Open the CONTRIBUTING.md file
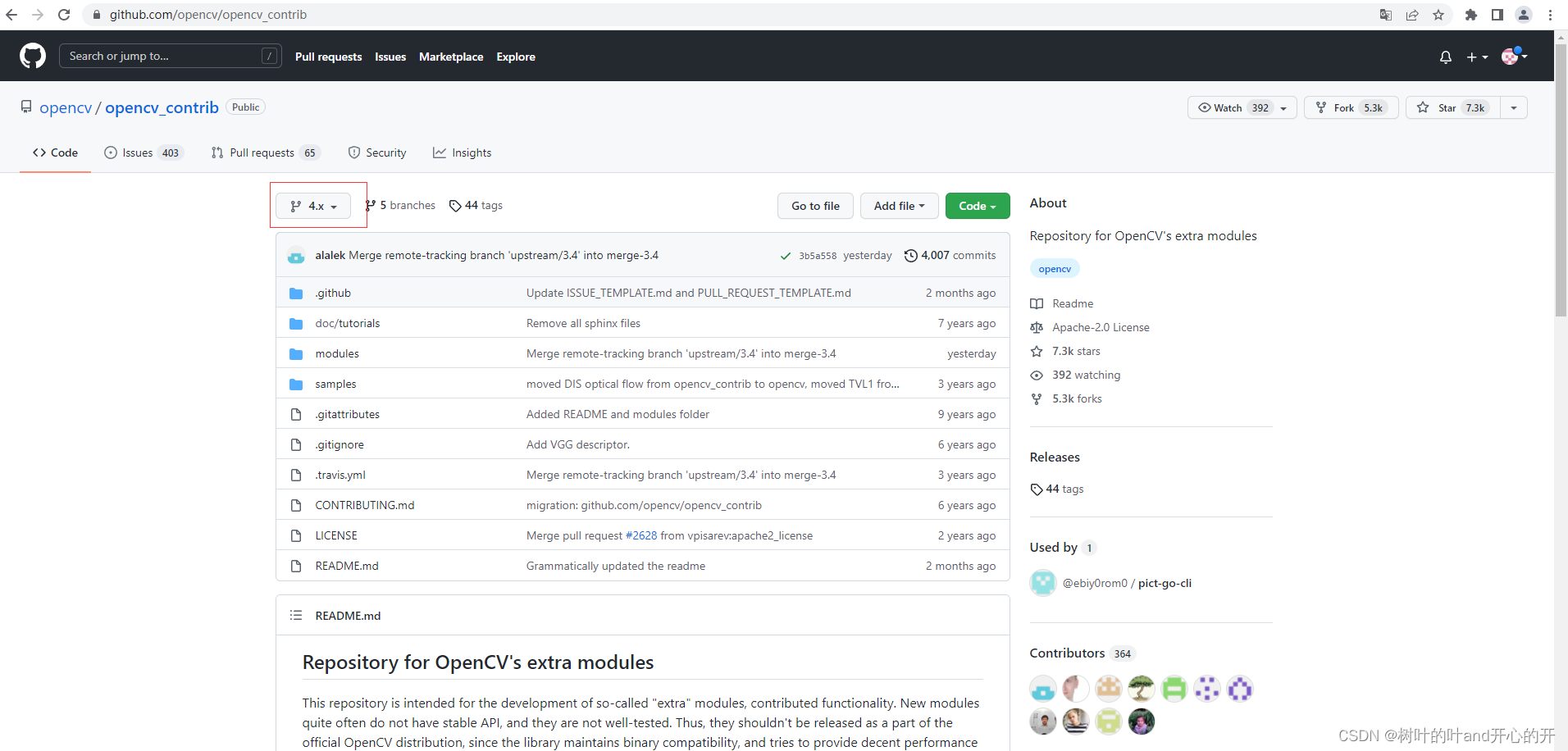Viewport: 1568px width, 751px height. (x=365, y=505)
